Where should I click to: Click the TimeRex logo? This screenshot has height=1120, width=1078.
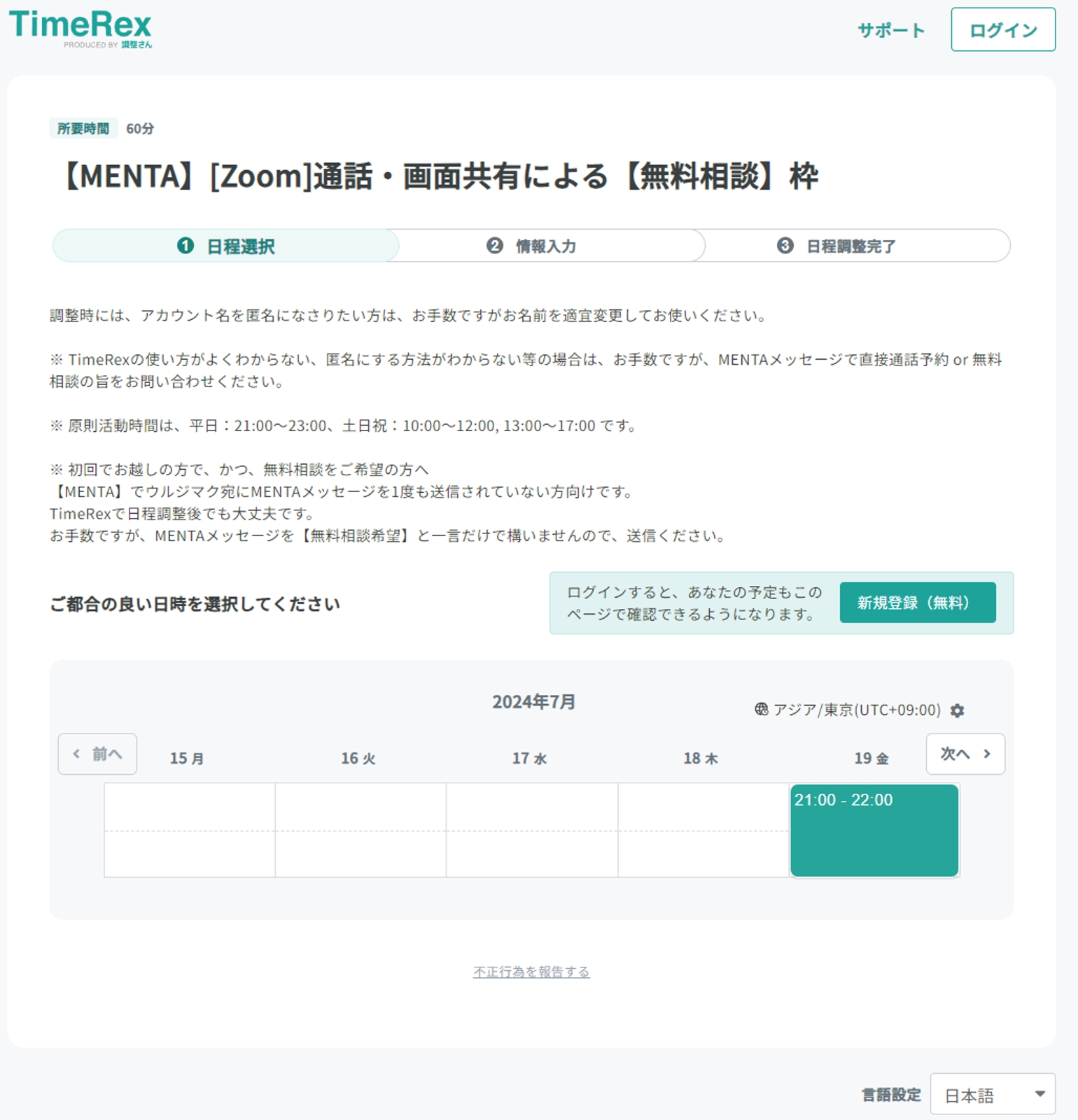tap(80, 29)
